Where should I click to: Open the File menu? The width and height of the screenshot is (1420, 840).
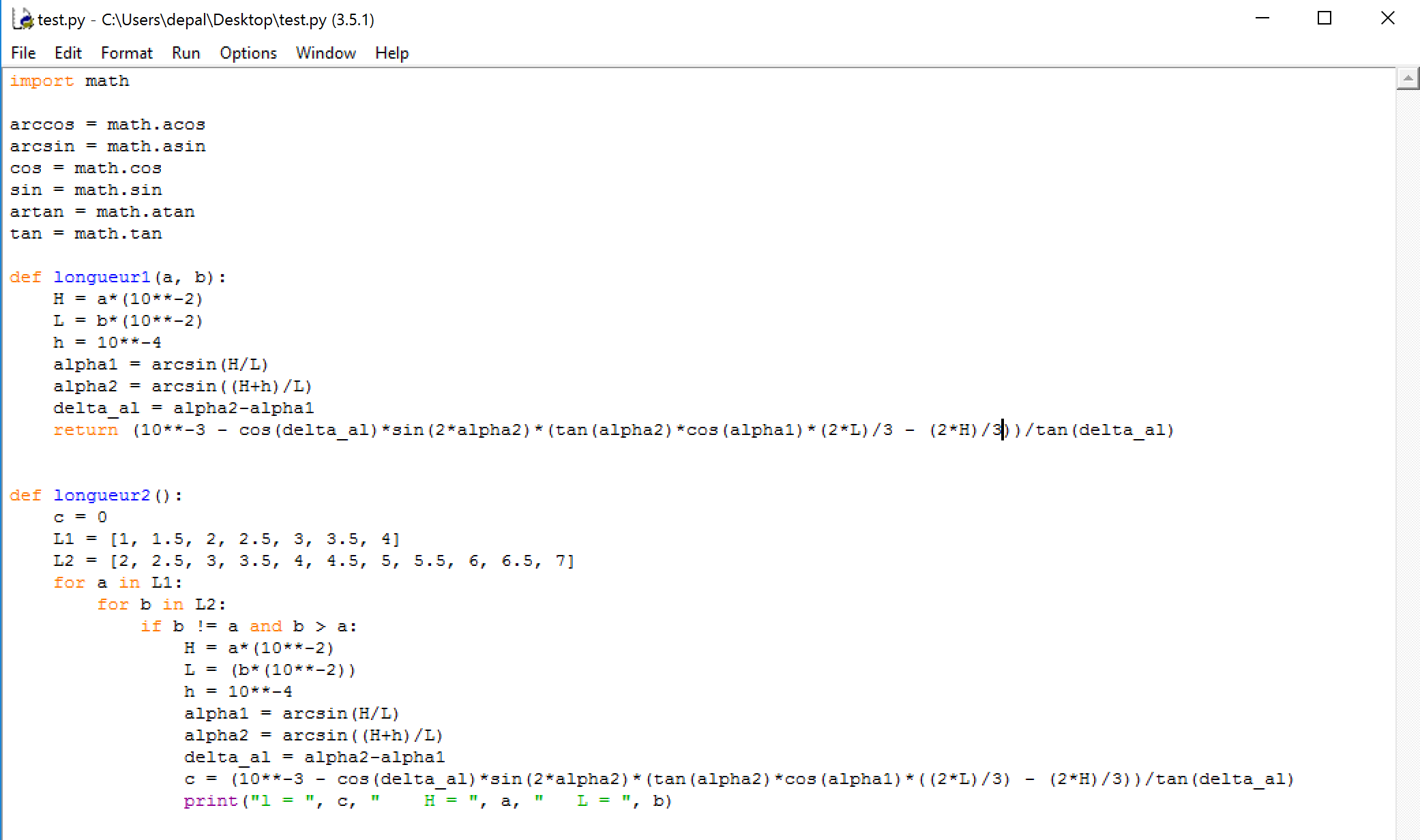coord(23,53)
